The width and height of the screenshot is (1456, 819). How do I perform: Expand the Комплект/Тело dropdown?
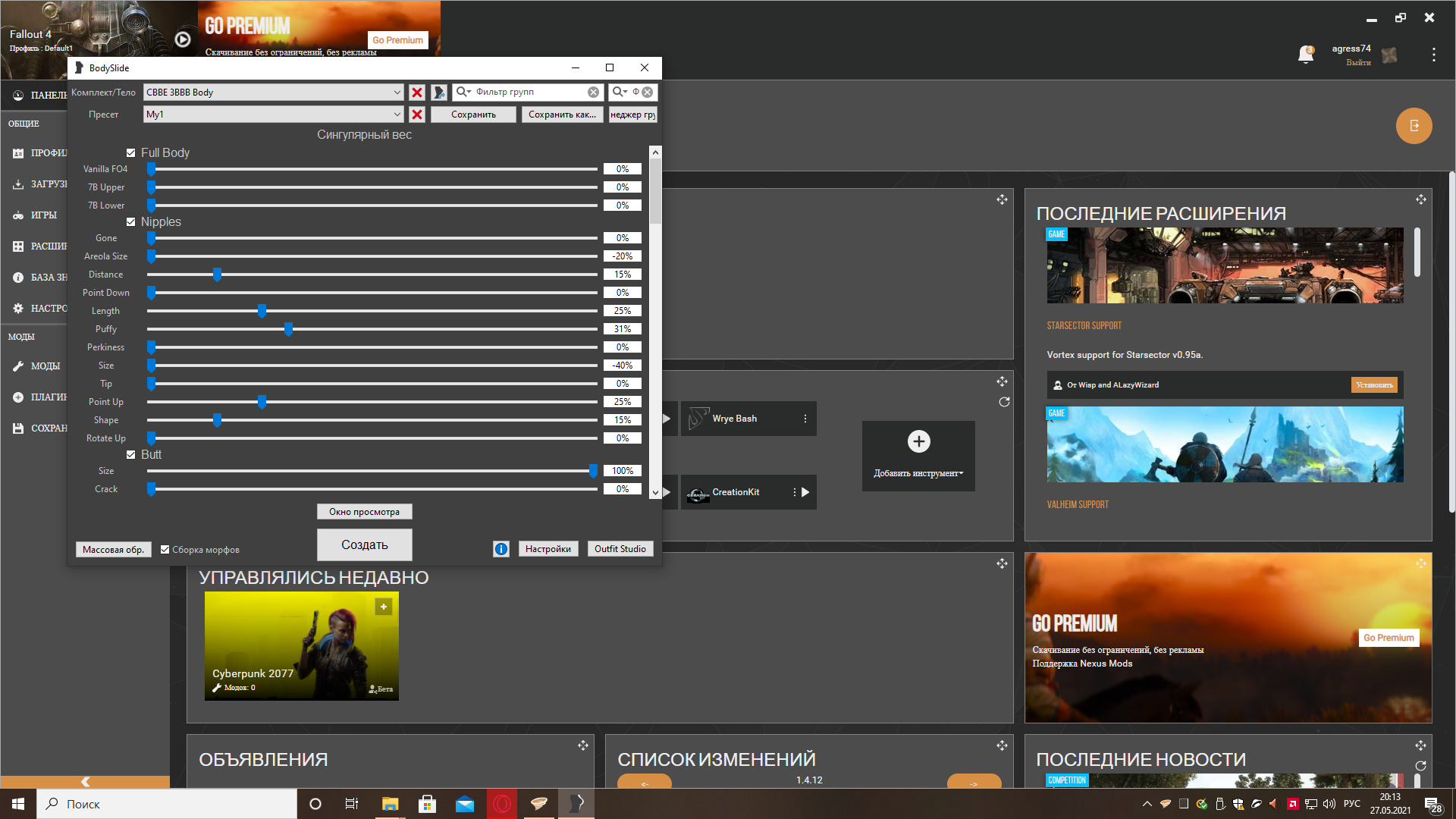click(397, 93)
